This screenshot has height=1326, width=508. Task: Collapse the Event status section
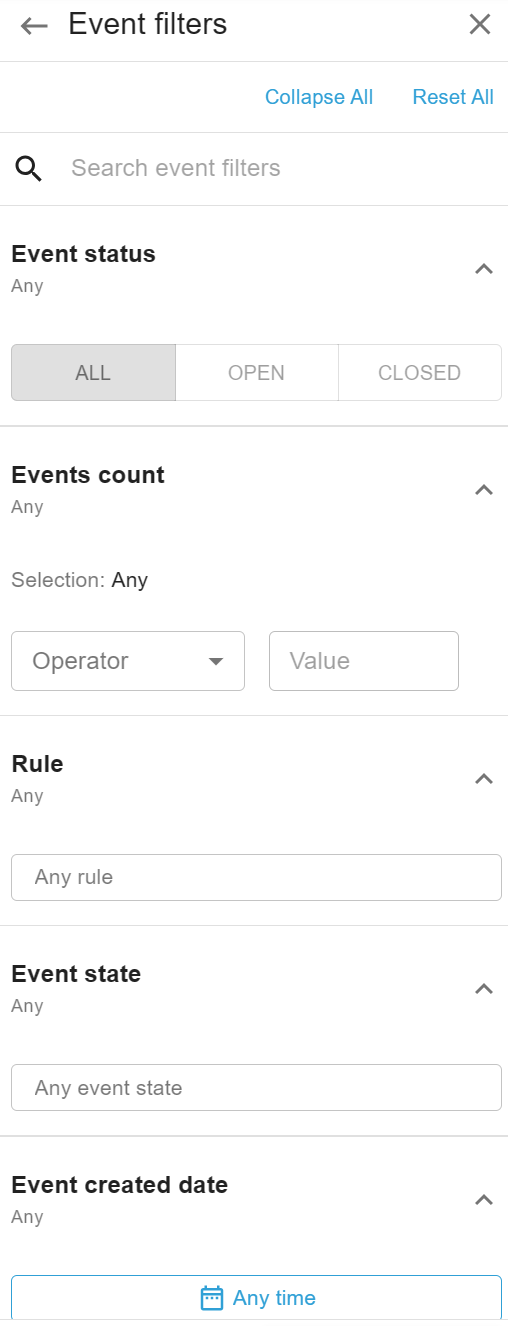484,268
